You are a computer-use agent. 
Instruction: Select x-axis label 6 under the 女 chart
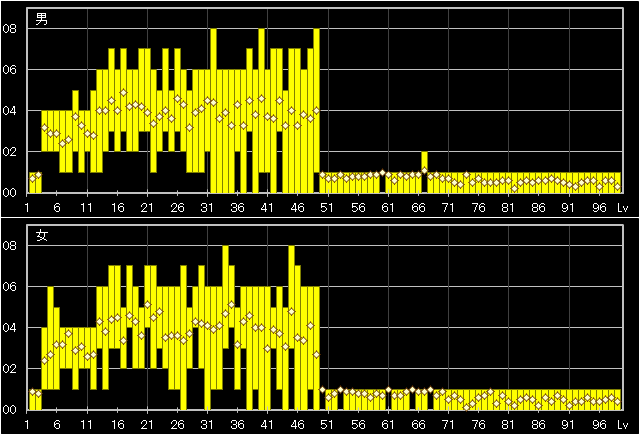(57, 425)
